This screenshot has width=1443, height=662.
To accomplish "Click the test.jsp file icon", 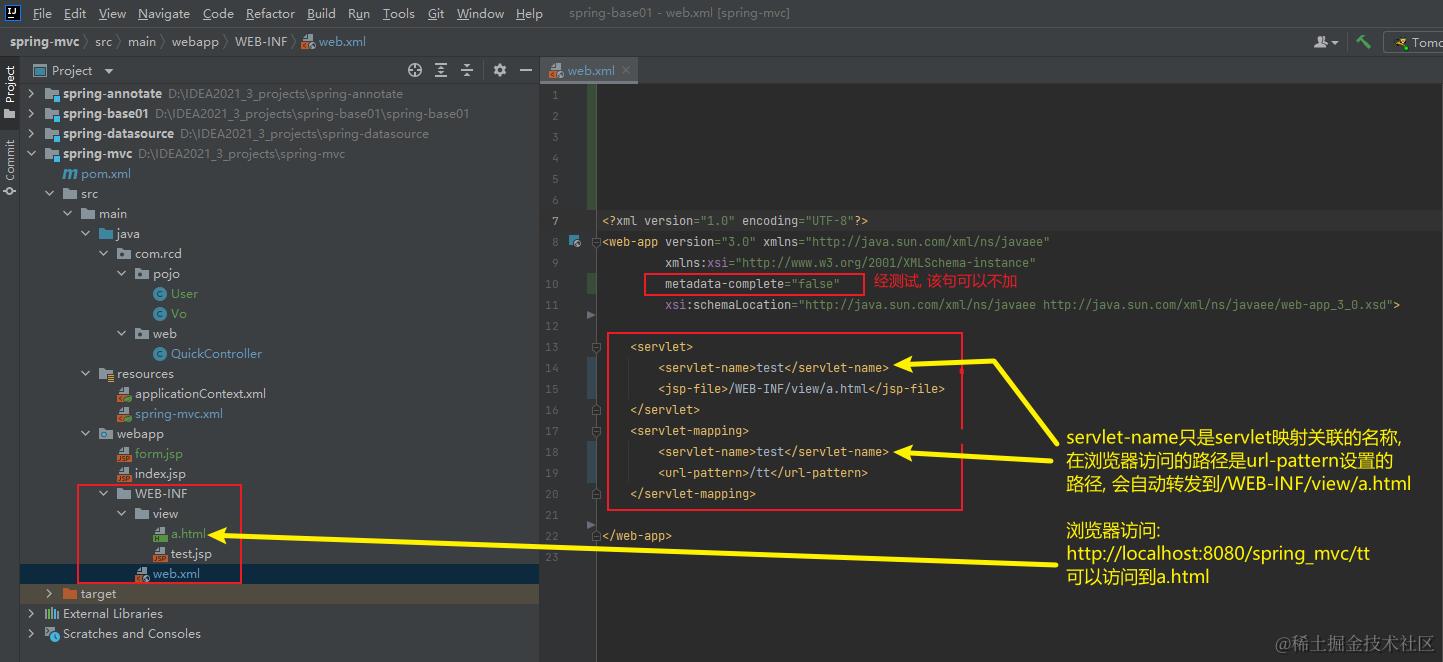I will (160, 554).
